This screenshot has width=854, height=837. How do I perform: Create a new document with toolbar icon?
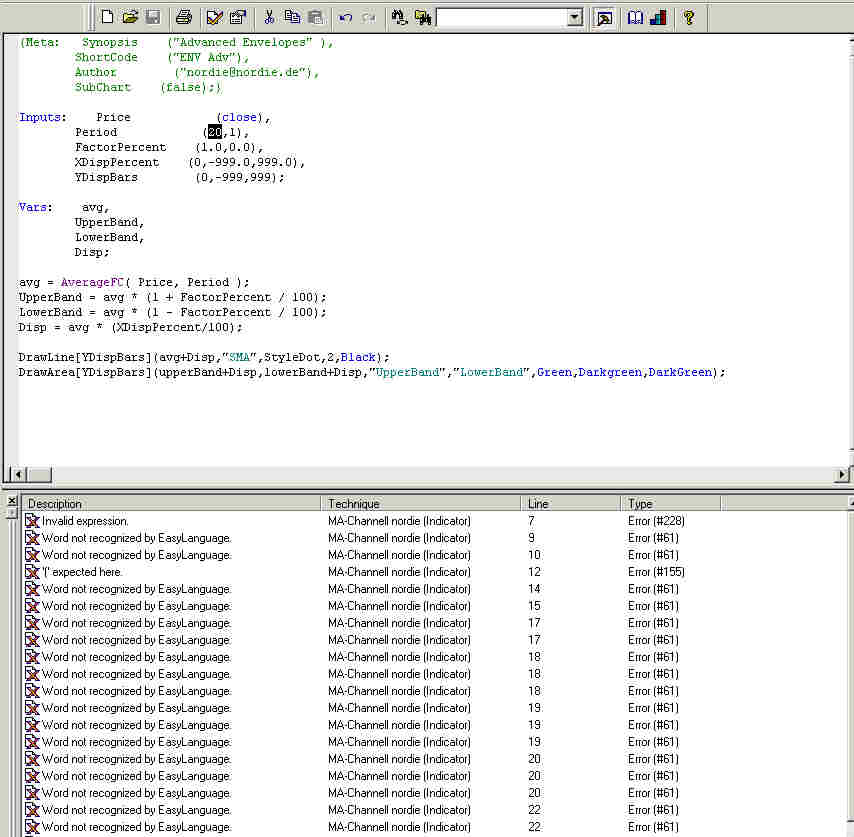[107, 17]
